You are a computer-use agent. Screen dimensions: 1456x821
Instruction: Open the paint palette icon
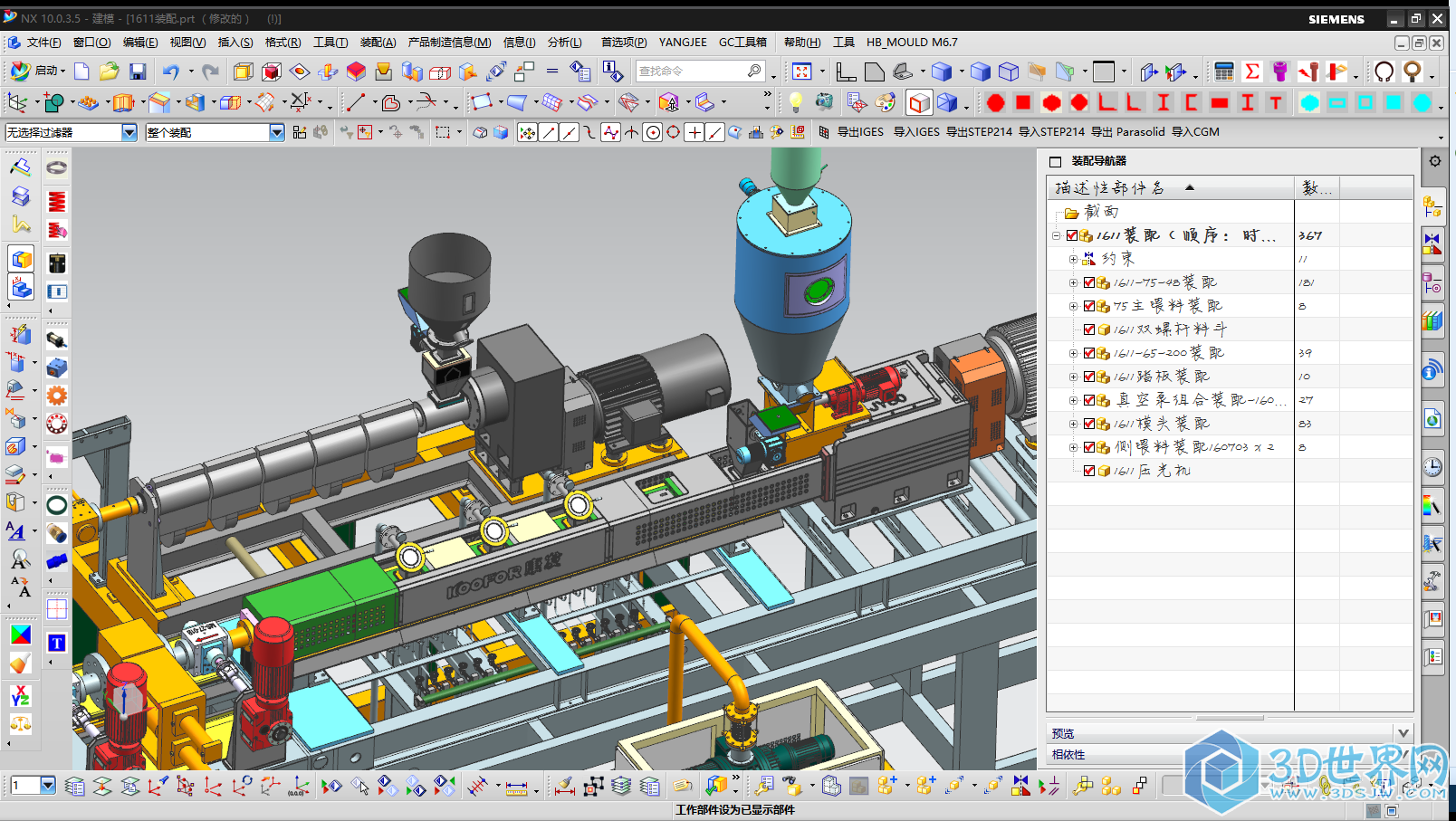click(885, 102)
